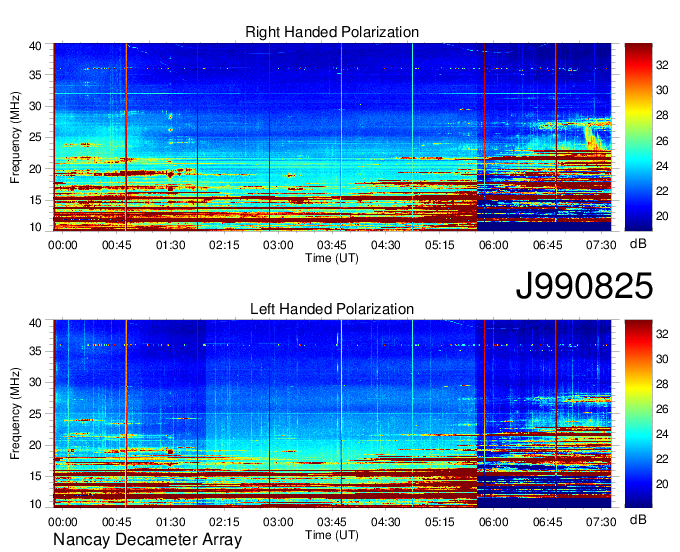Image resolution: width=680 pixels, height=552 pixels.
Task: Click the Left Handed Polarization title
Action: pyautogui.click(x=332, y=309)
